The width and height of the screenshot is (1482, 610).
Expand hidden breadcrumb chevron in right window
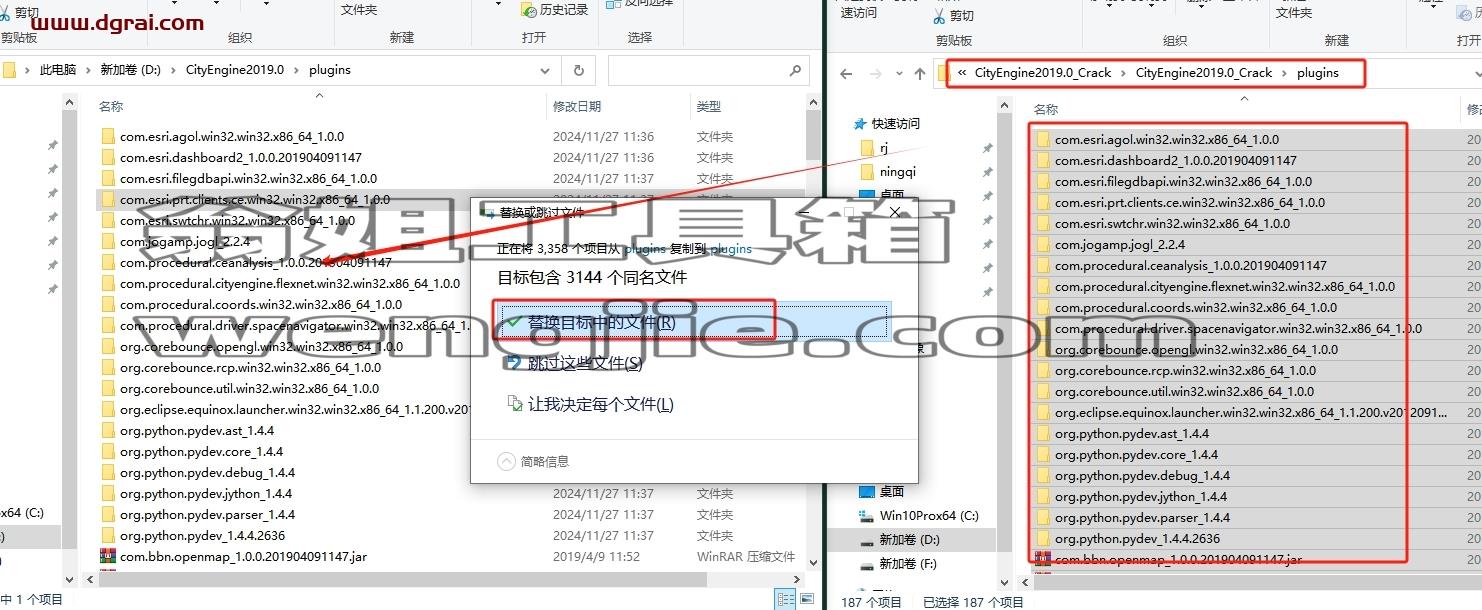962,73
